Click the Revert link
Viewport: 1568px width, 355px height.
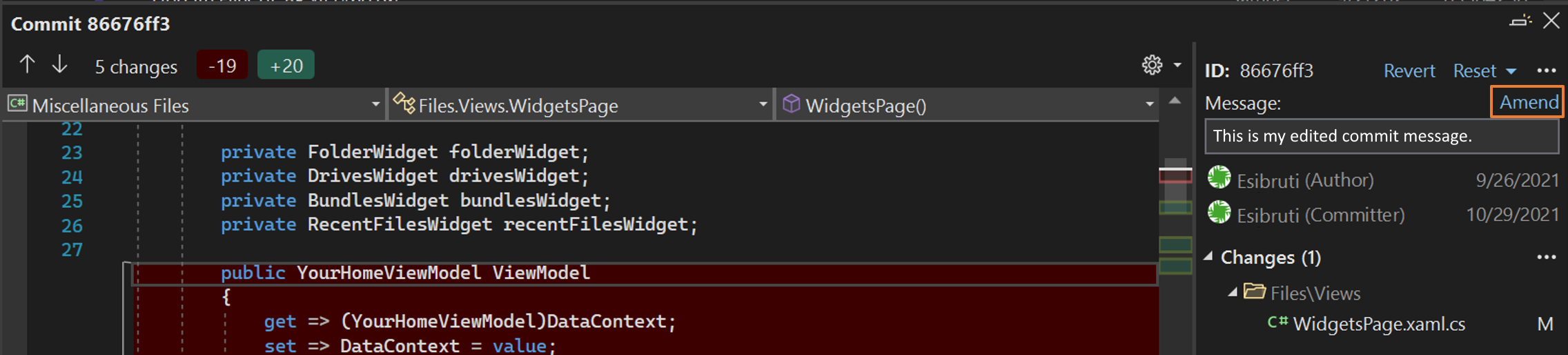tap(1409, 70)
